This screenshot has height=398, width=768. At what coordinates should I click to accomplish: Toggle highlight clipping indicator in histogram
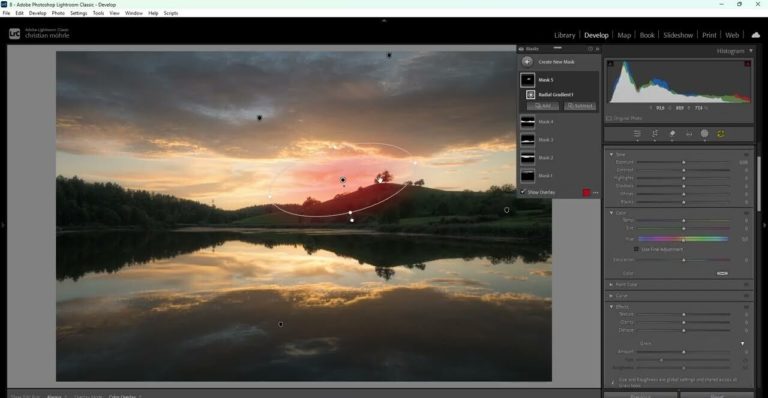tap(747, 64)
